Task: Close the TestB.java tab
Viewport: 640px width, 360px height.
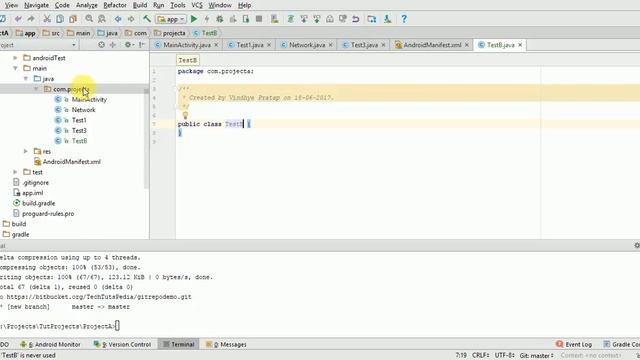Action: [520, 45]
